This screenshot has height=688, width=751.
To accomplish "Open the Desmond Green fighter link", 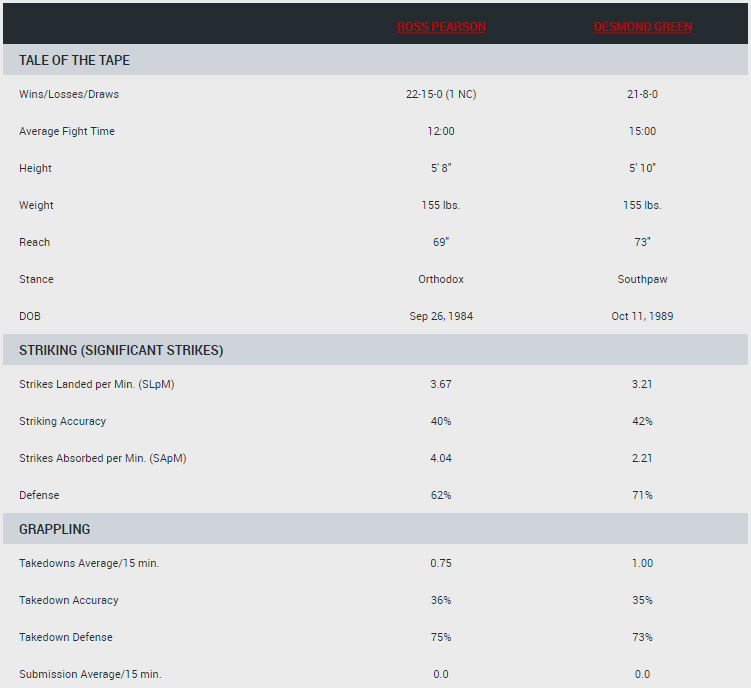I will (x=642, y=27).
